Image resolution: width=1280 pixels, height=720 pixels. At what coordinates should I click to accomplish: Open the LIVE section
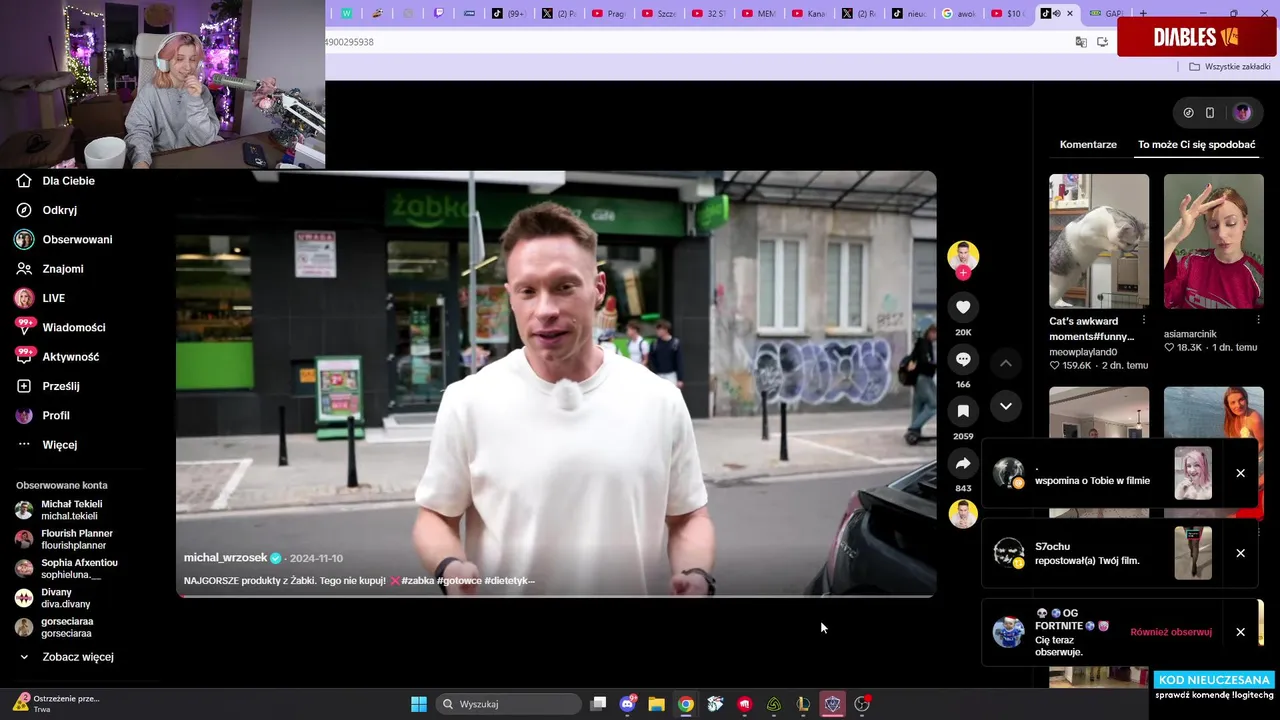point(41,298)
